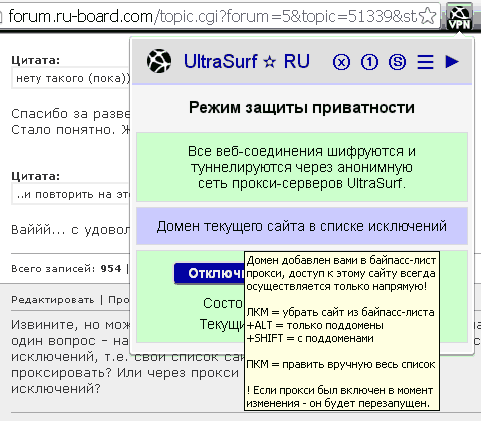The width and height of the screenshot is (481, 421).
Task: Click the play triangle icon in popup header
Action: click(x=452, y=62)
